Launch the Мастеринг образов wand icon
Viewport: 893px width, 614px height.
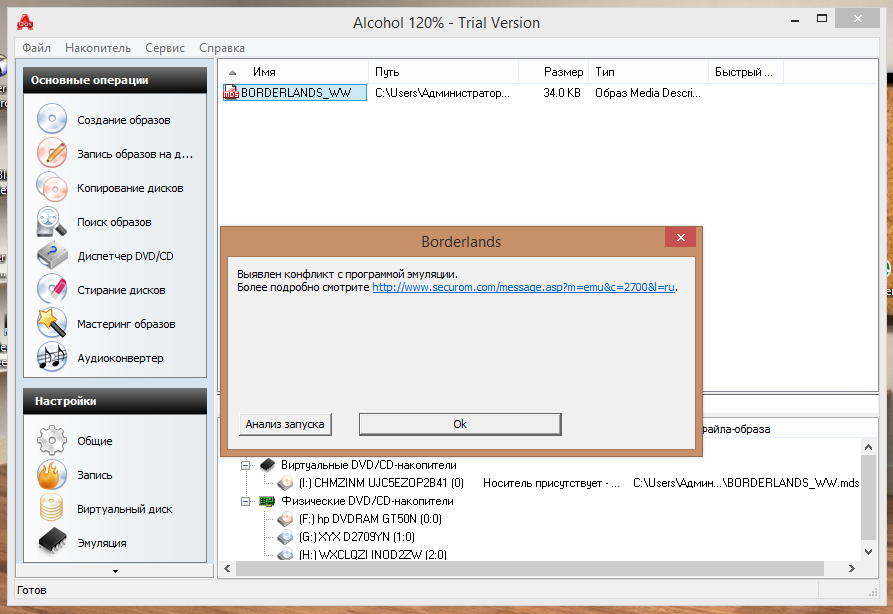coord(52,323)
